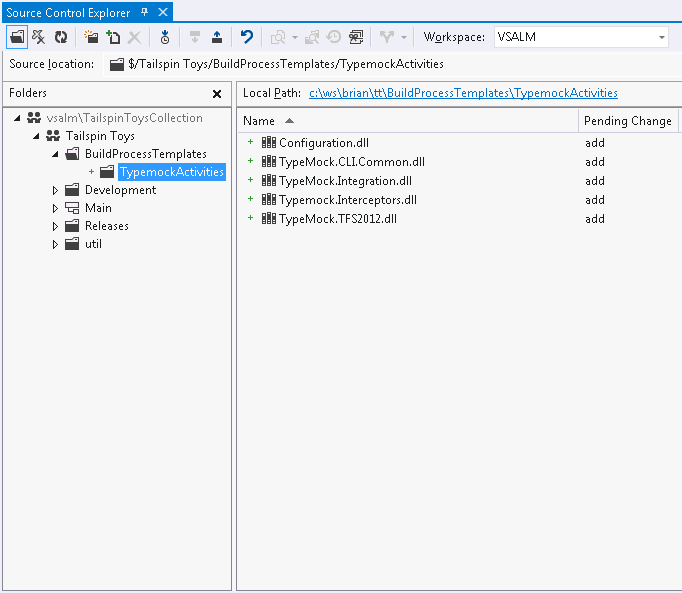Open the Workspace dropdown

point(662,37)
